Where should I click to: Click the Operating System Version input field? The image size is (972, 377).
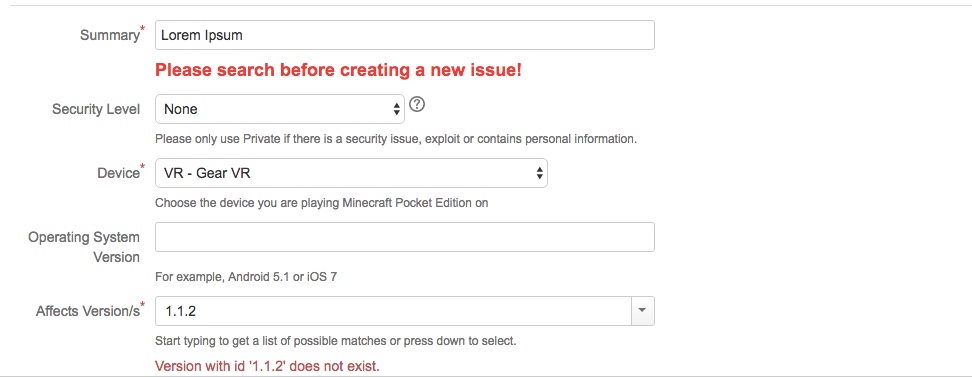point(404,237)
